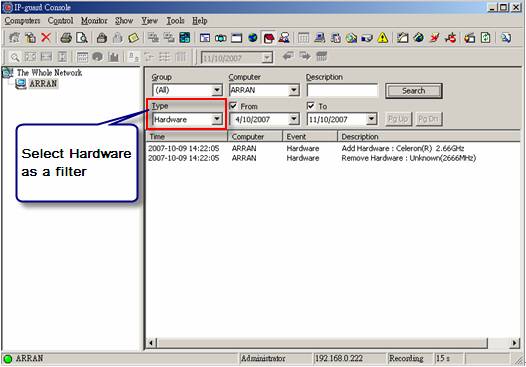Viewport: 526px width, 367px height.
Task: Uncheck the From date checkbox
Action: pos(233,106)
